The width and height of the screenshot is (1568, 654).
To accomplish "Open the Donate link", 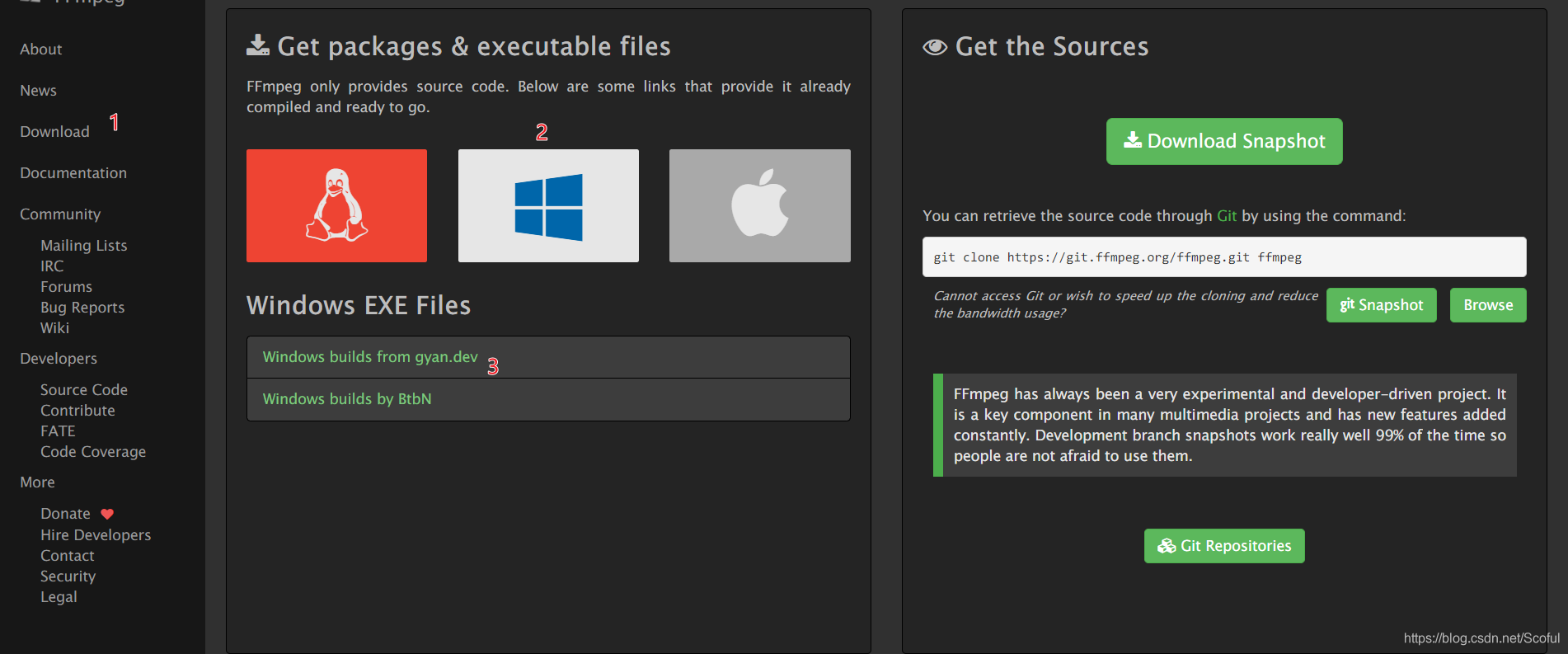I will point(66,514).
